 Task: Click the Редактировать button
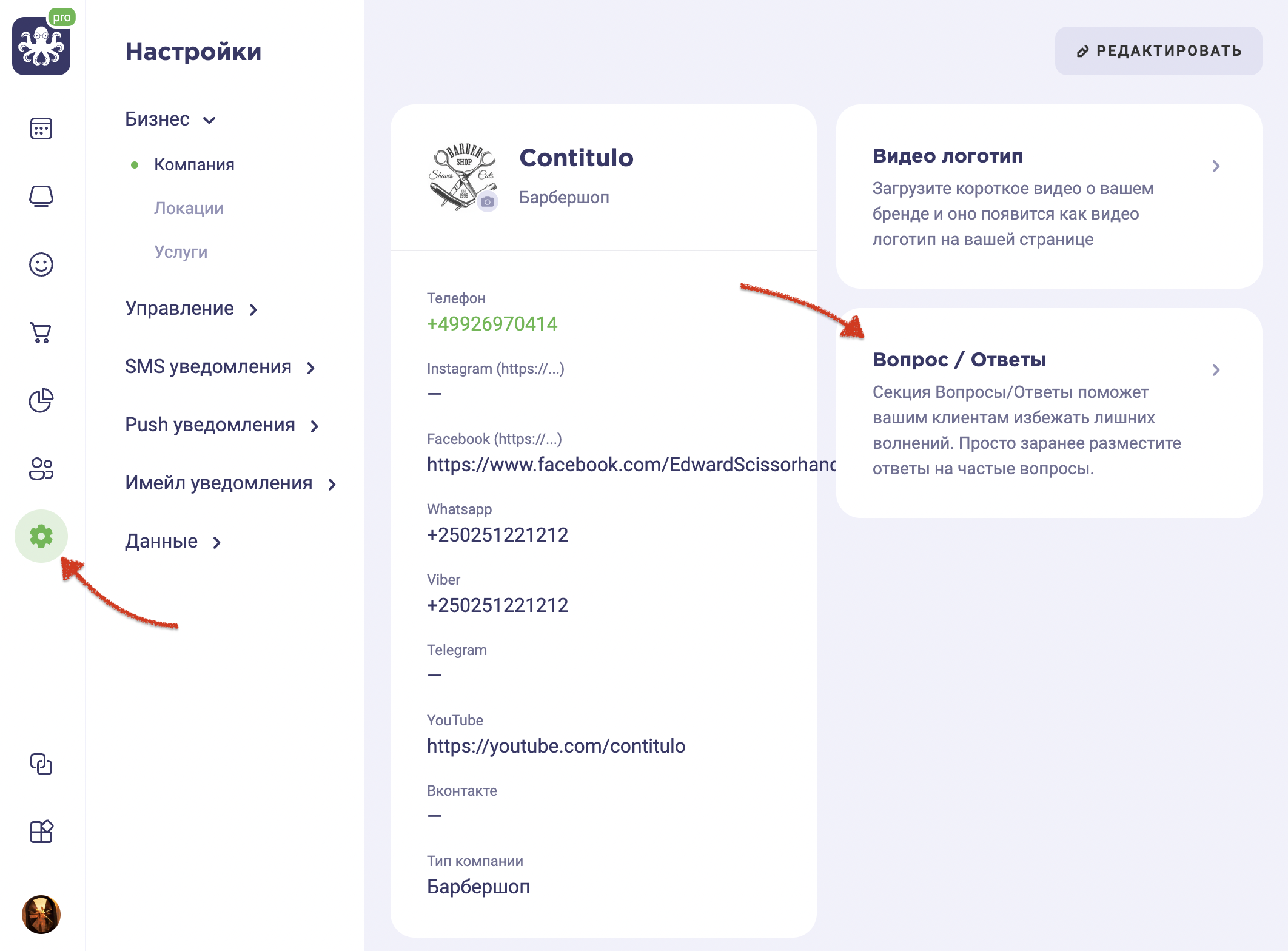pyautogui.click(x=1158, y=51)
